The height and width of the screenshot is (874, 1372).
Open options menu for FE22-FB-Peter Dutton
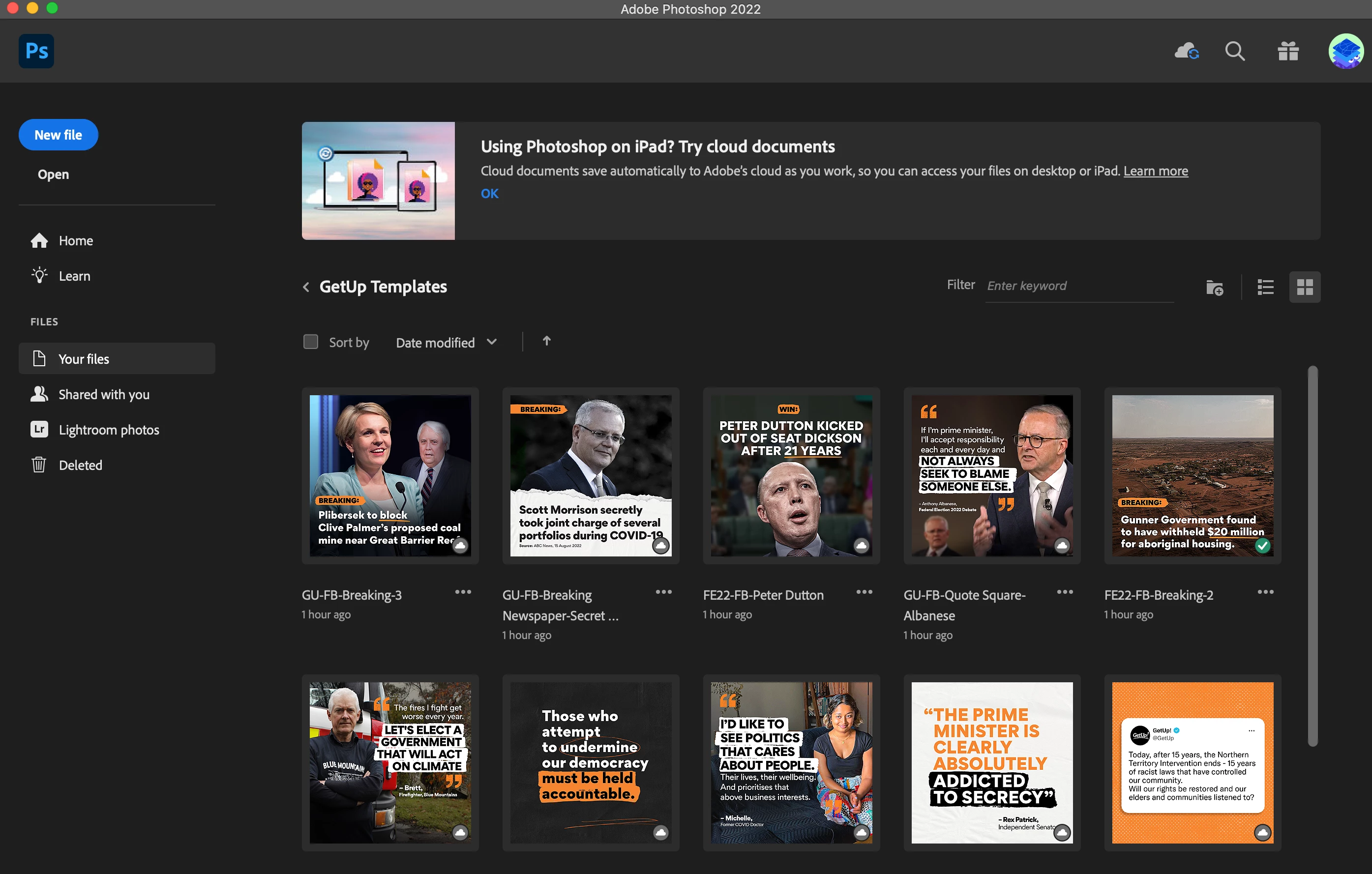(x=864, y=592)
